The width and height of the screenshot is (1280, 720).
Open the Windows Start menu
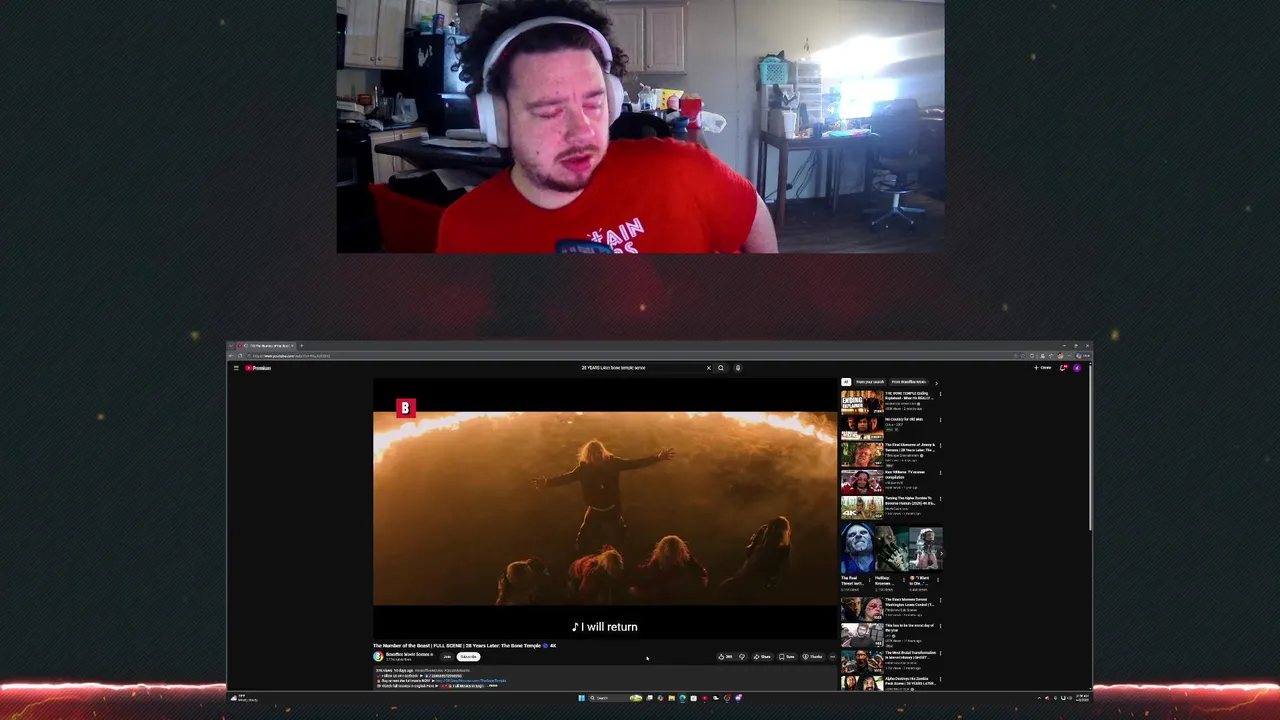tap(581, 698)
